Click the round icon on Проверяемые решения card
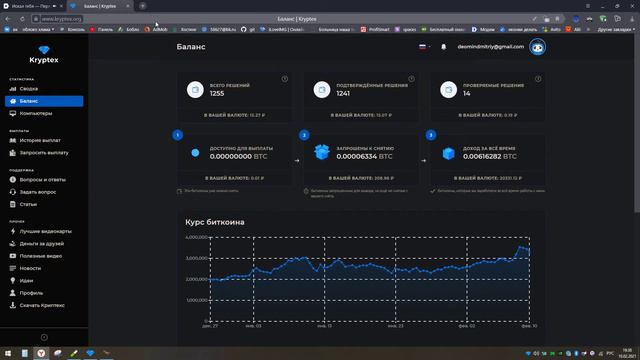Viewport: 640px width, 360px height. [448, 90]
